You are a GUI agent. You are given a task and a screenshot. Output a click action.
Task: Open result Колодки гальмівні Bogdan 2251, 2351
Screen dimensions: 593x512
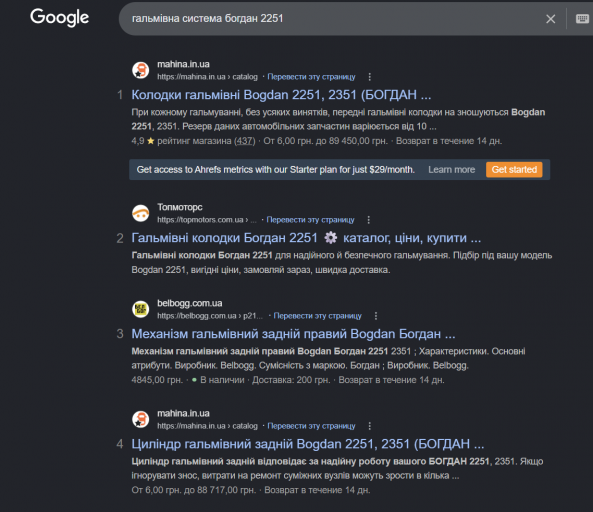pyautogui.click(x=281, y=95)
